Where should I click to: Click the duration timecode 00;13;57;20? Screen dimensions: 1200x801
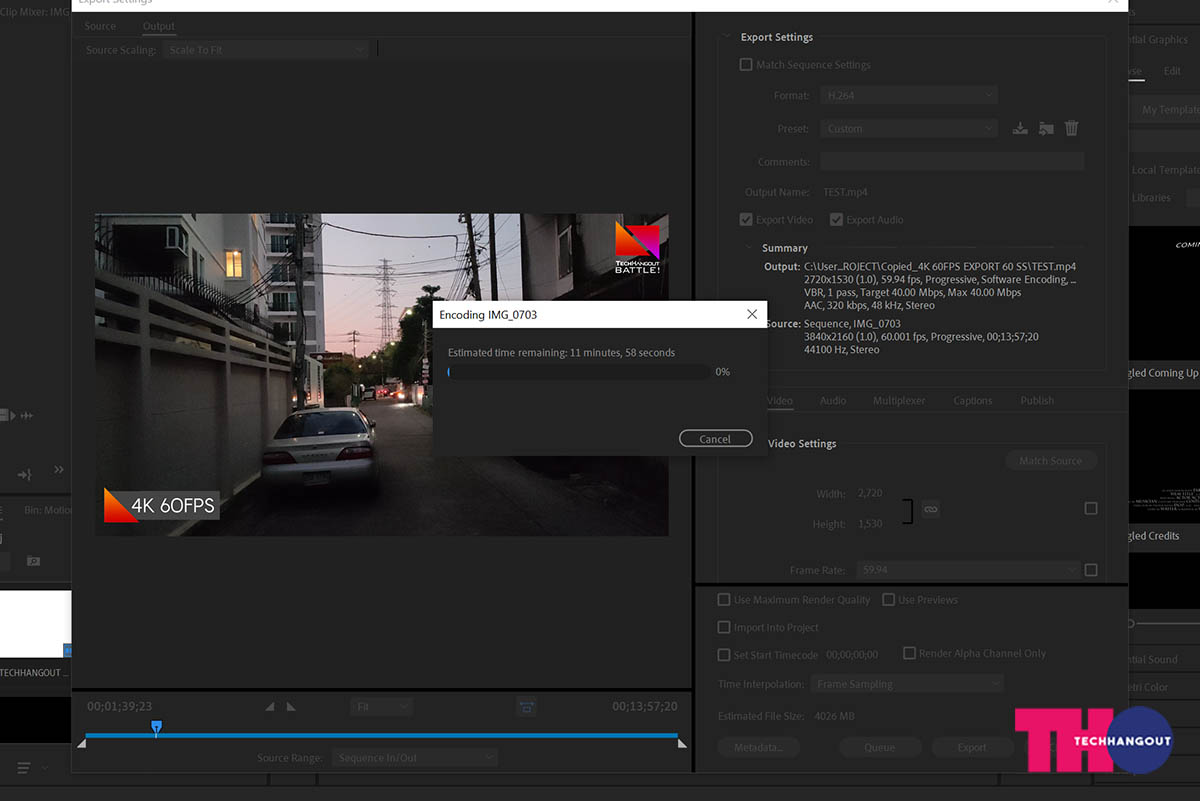(x=645, y=706)
